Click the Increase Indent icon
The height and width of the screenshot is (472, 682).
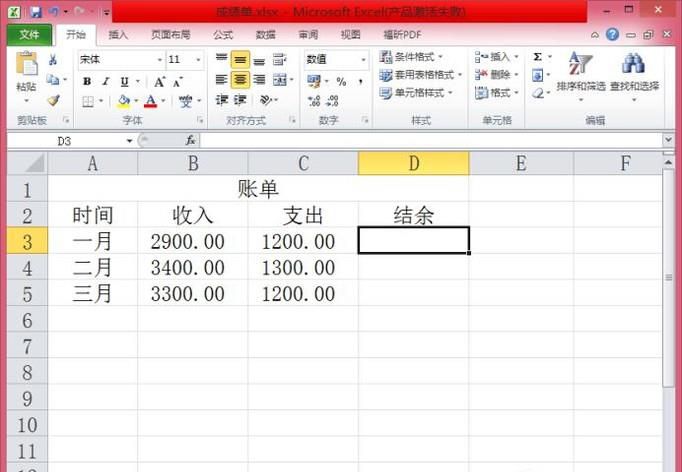click(240, 100)
